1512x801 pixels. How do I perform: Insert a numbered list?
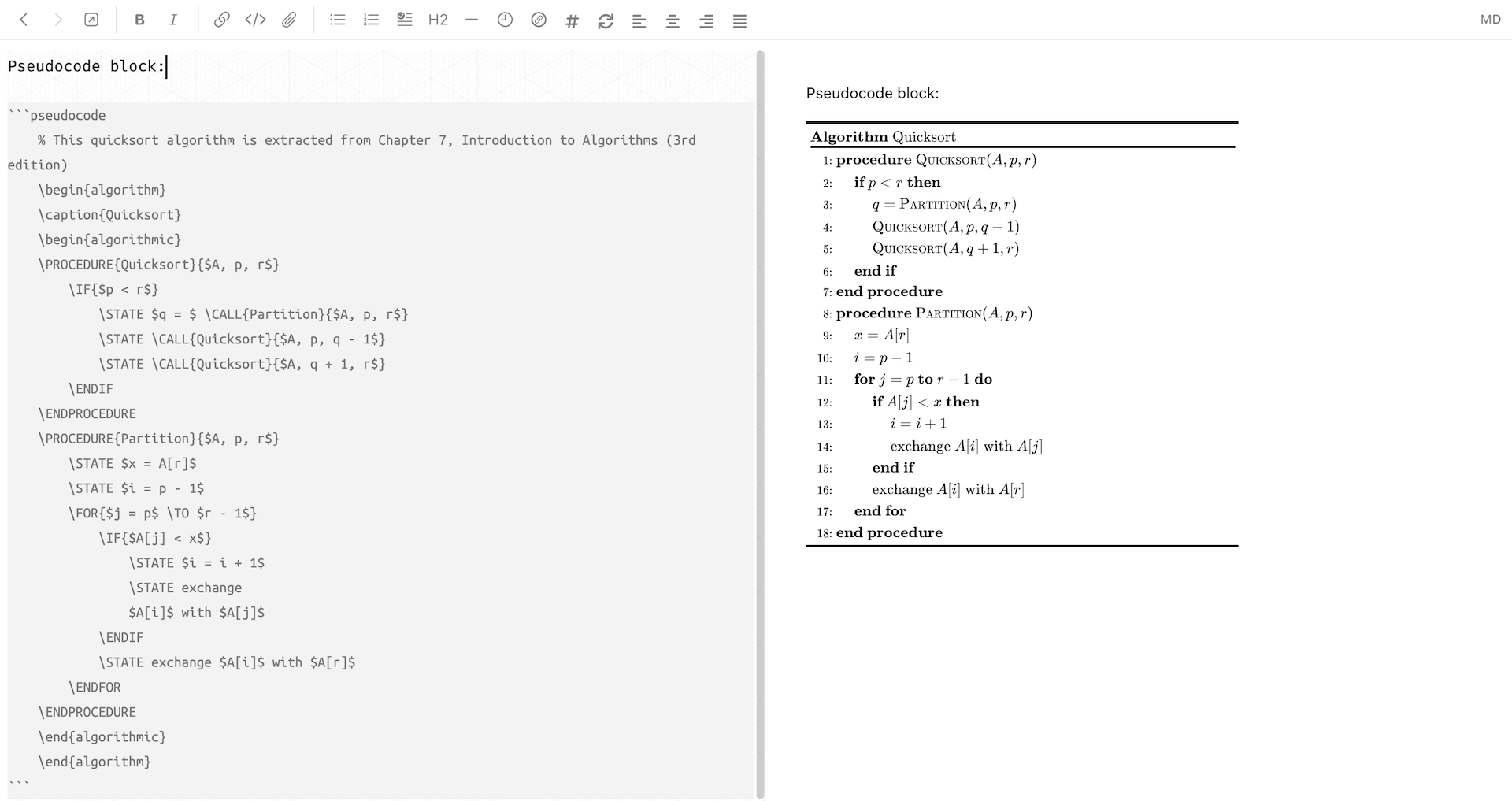371,20
